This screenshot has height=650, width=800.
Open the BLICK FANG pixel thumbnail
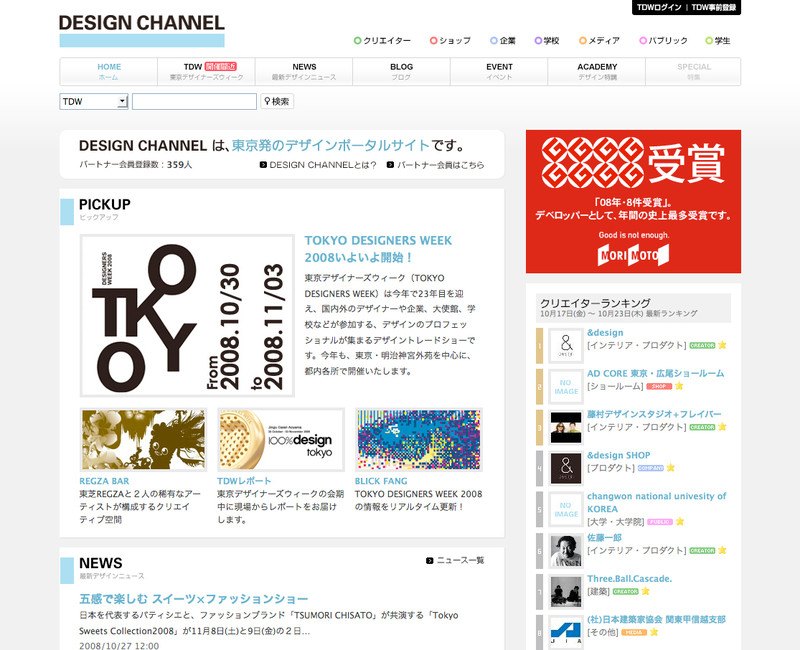click(x=419, y=439)
